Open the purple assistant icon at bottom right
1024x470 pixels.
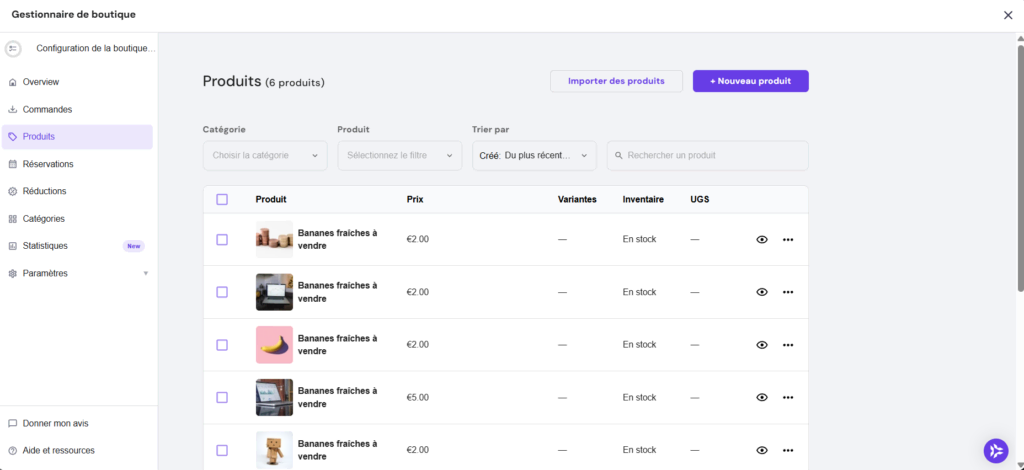tap(995, 451)
